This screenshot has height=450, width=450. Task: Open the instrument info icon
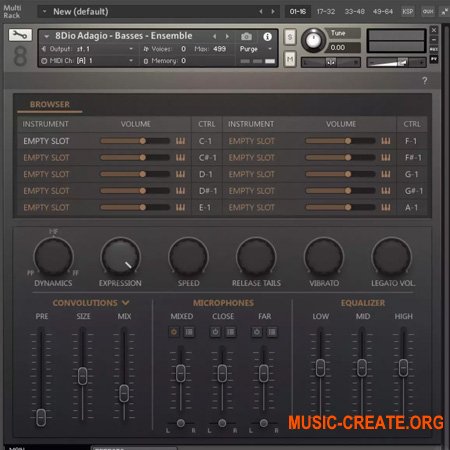tap(267, 37)
